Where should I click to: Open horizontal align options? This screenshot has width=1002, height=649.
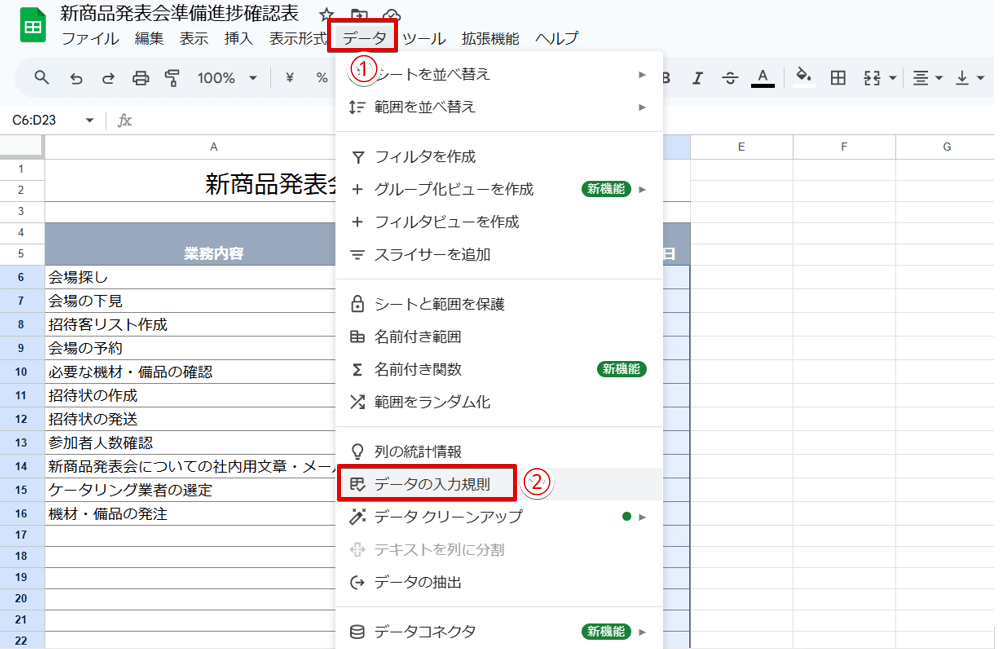[927, 78]
